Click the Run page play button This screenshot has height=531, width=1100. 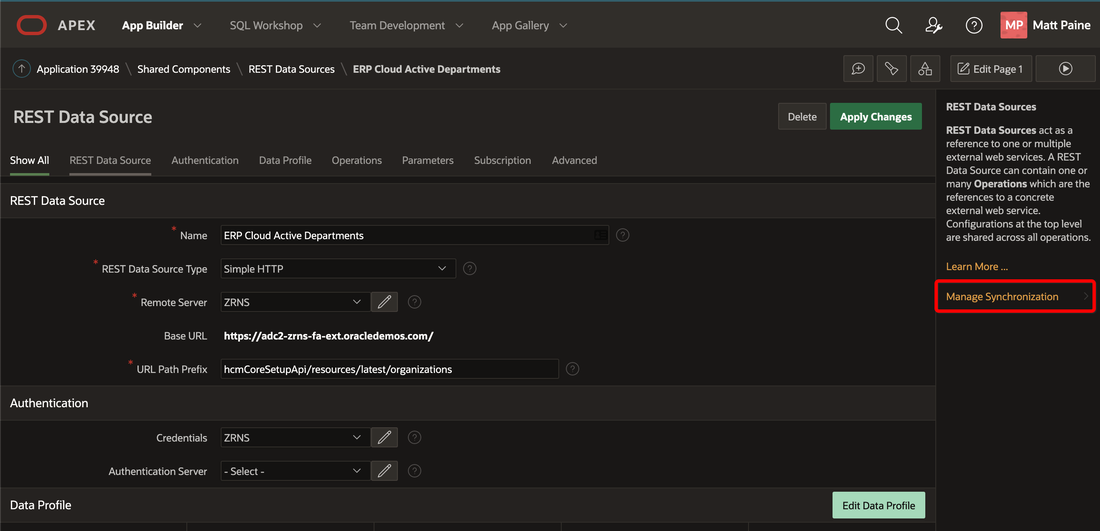(x=1065, y=69)
